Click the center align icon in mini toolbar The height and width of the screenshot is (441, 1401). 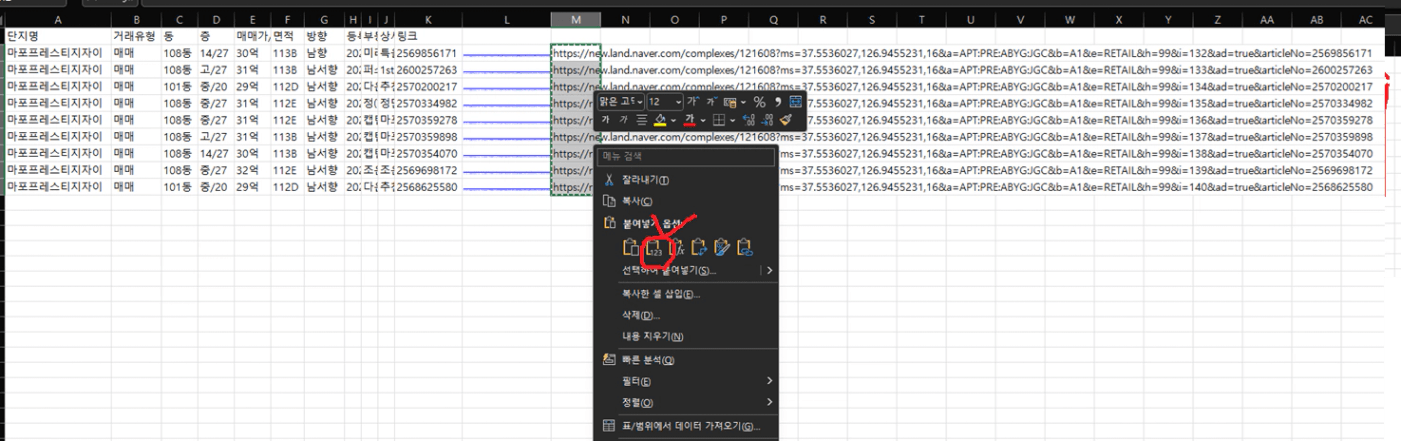coord(642,120)
